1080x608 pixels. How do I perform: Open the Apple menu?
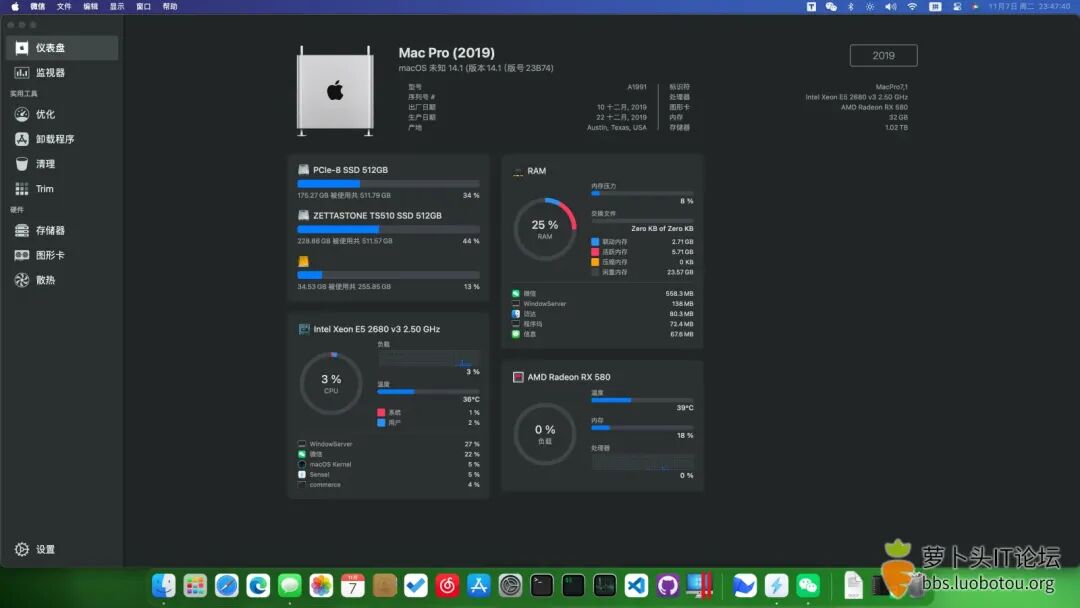click(15, 6)
